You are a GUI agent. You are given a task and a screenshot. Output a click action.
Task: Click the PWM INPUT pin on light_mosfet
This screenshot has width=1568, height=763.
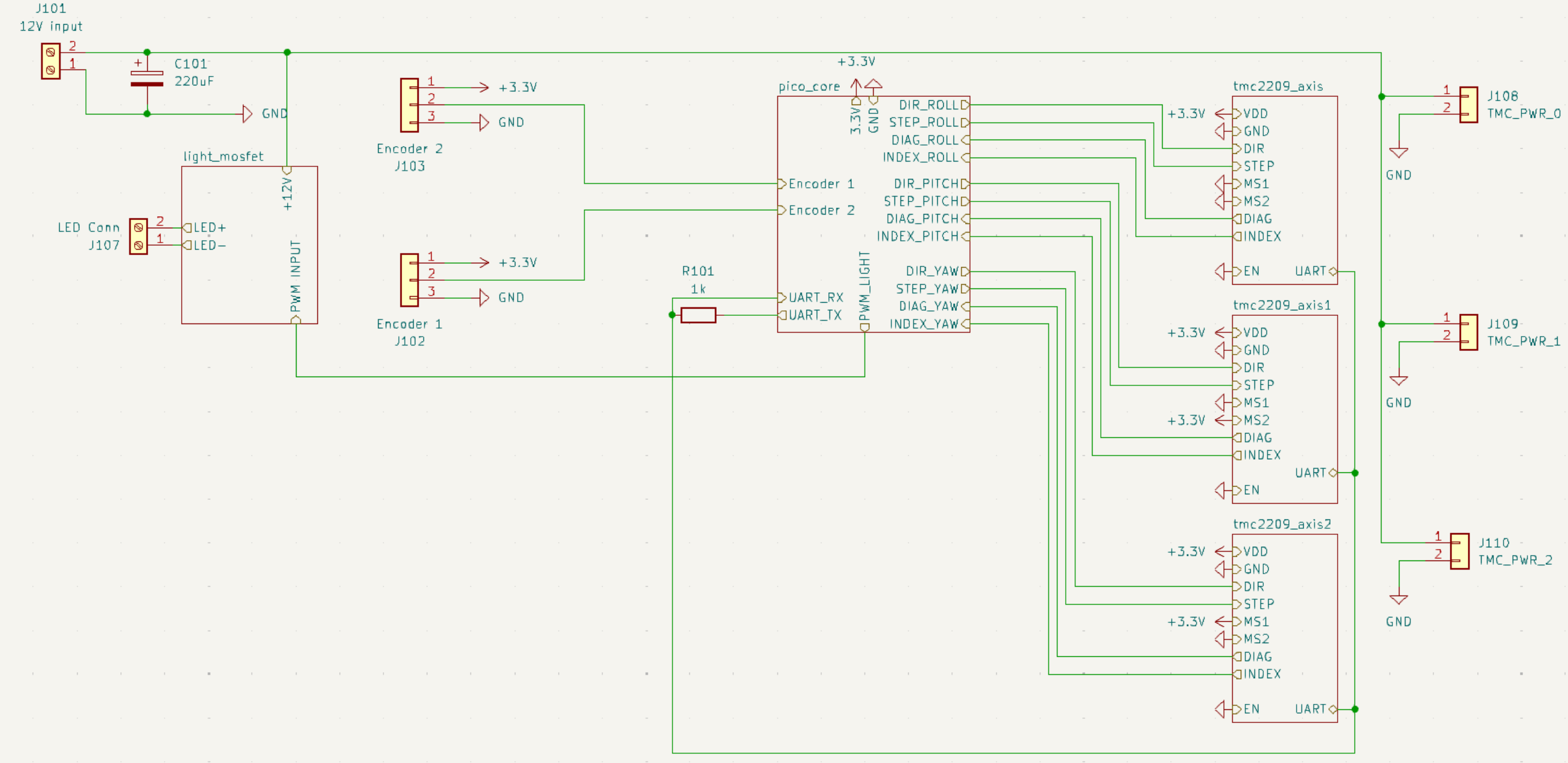point(296,281)
